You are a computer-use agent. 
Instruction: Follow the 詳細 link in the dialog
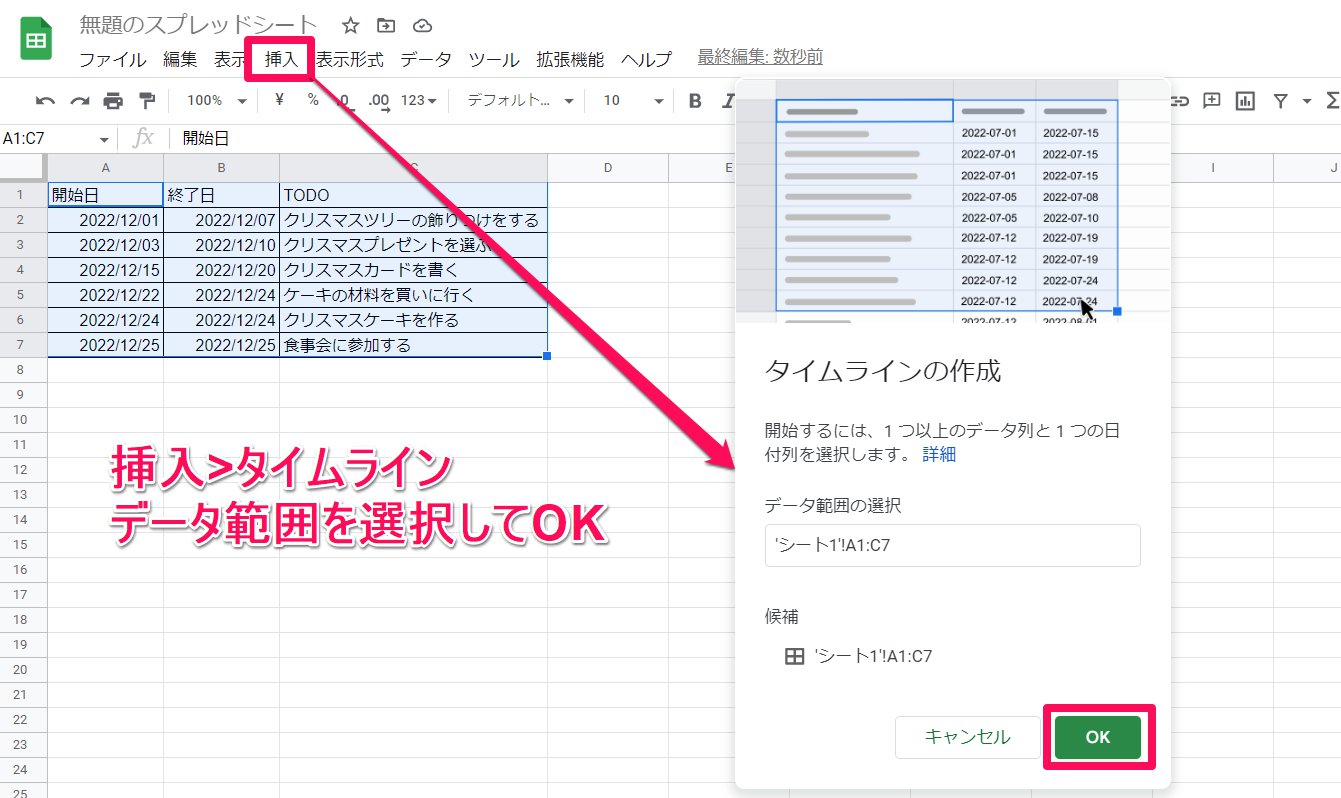click(939, 454)
